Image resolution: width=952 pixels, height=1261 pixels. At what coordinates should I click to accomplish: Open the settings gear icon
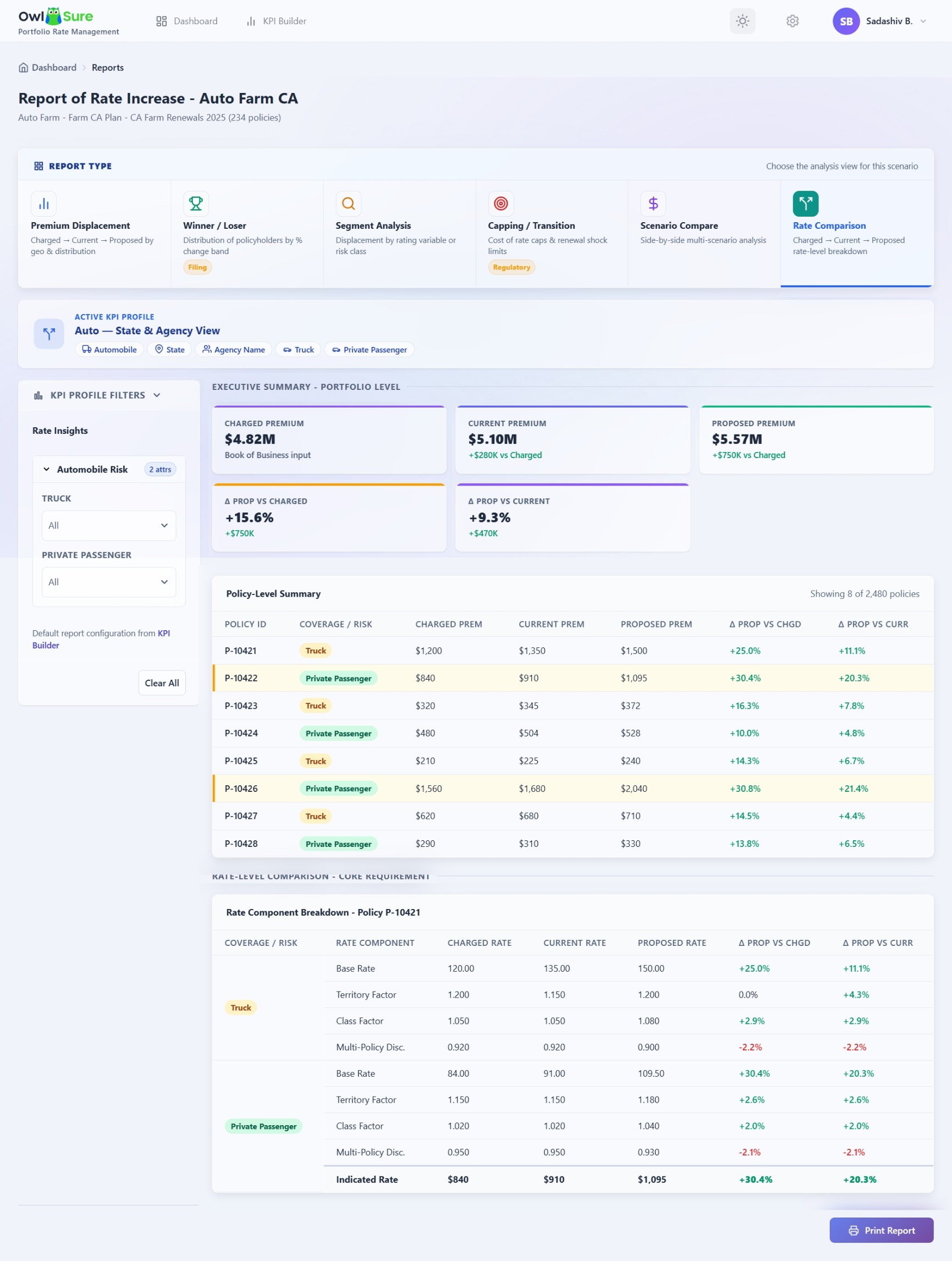793,21
